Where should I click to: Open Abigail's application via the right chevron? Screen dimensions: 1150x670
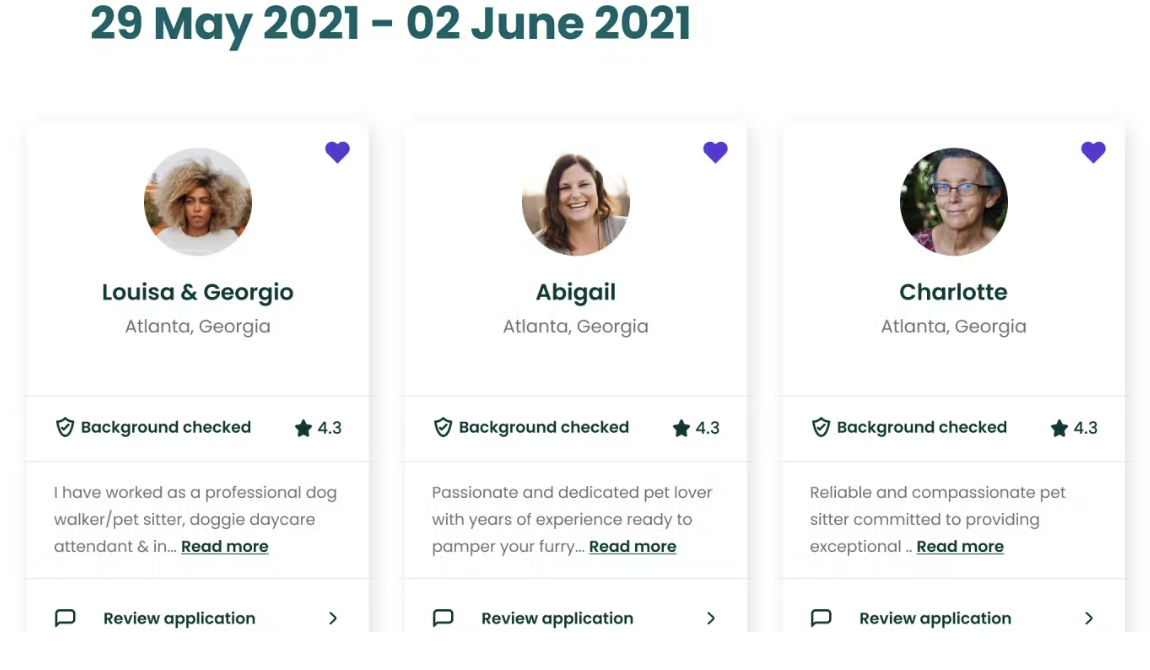point(711,619)
